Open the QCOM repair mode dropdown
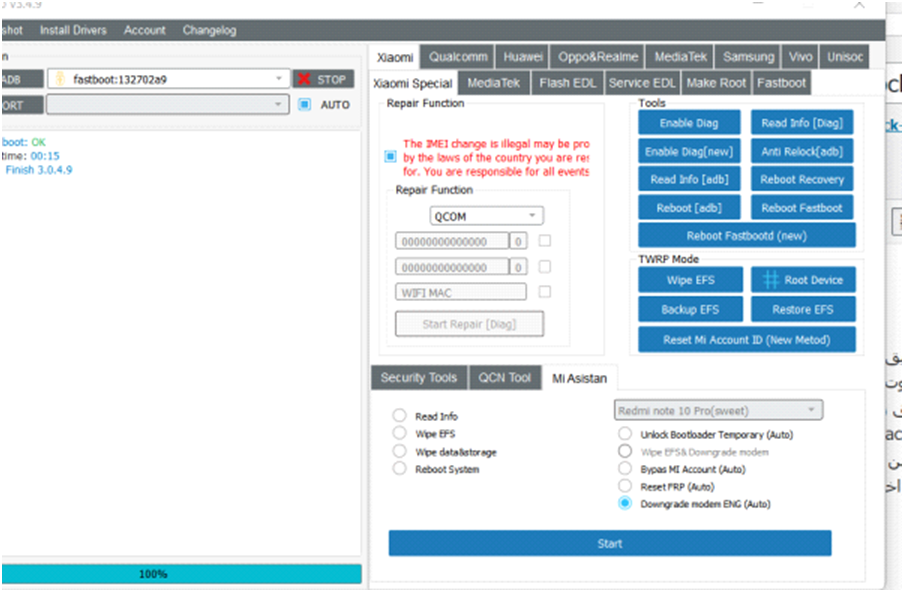This screenshot has height=592, width=904. (487, 216)
